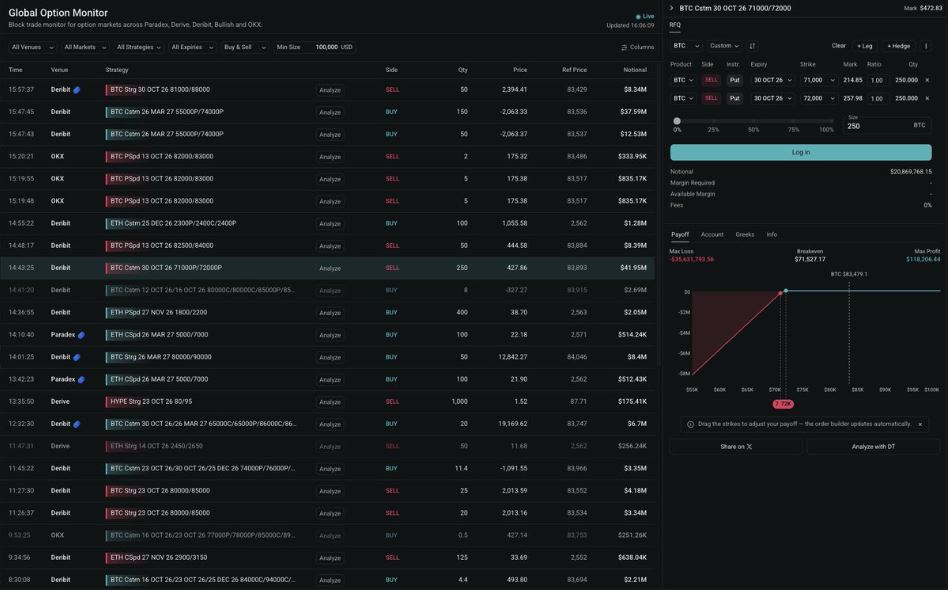This screenshot has width=948, height=590.
Task: Remove the 72,000 strike leg
Action: pyautogui.click(x=927, y=98)
